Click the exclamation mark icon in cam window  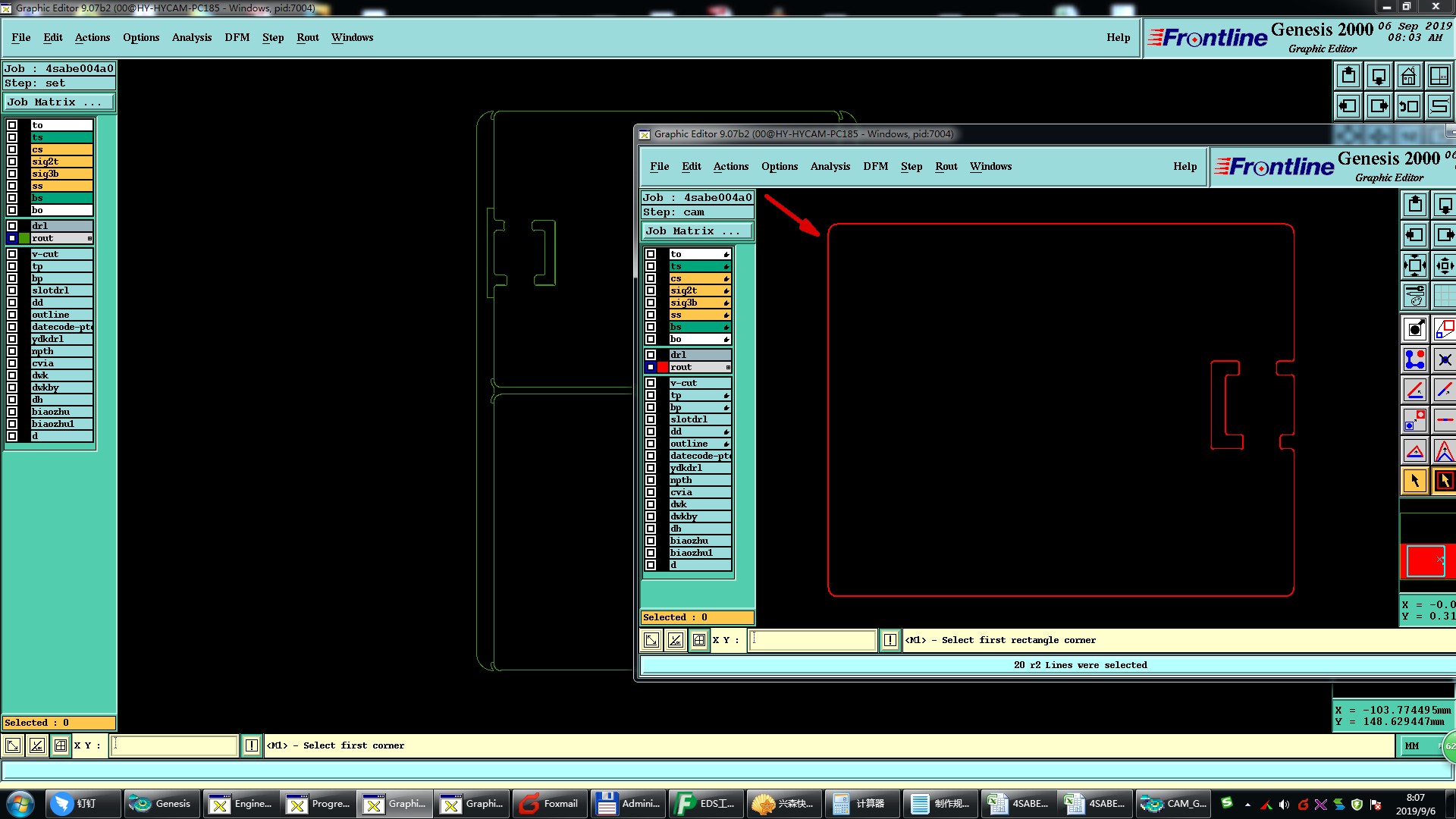click(x=890, y=641)
